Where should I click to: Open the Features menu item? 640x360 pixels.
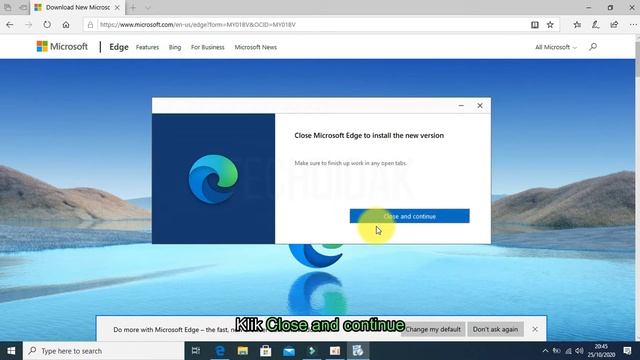click(147, 47)
